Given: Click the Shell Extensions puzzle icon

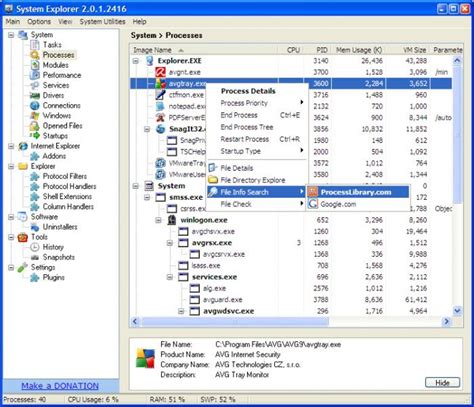Looking at the screenshot, I should [35, 197].
